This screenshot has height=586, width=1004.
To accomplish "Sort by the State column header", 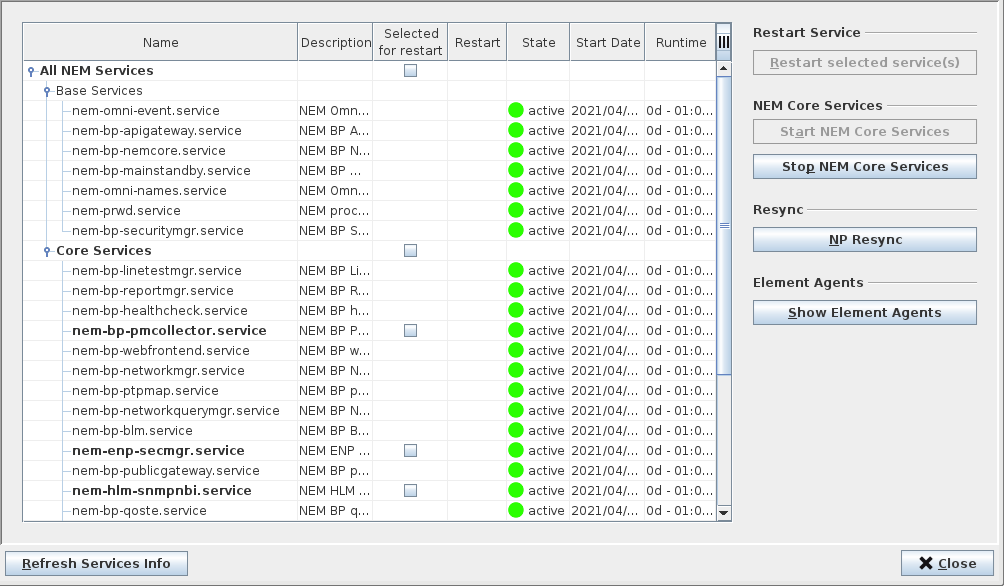I will click(538, 43).
